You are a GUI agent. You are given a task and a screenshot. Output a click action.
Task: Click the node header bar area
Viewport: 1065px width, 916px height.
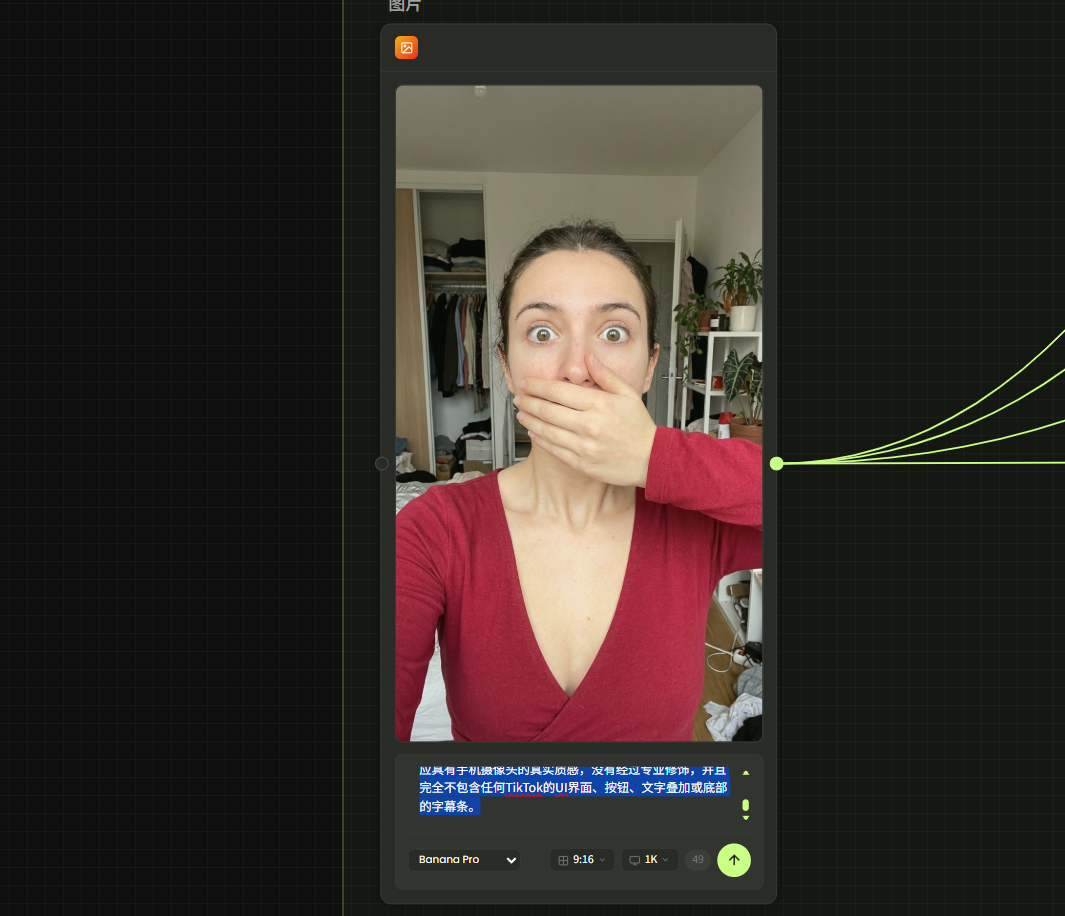coord(590,47)
